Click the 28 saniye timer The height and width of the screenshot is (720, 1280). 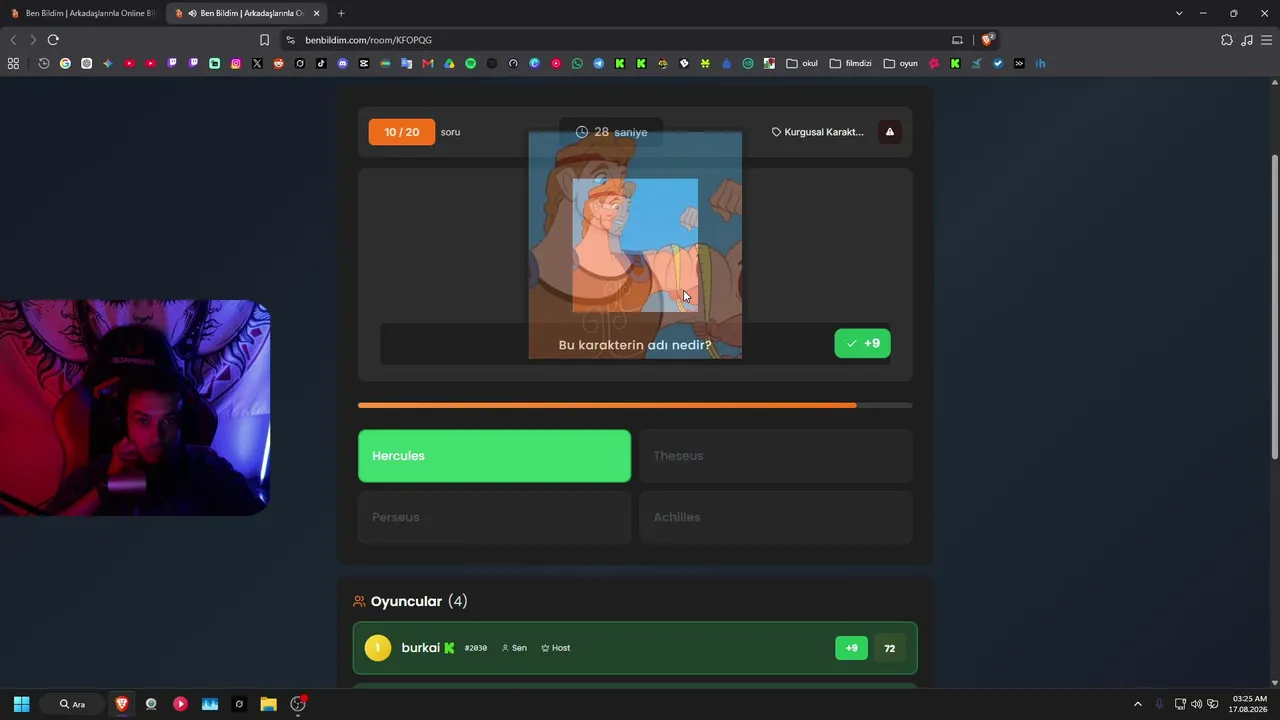[612, 132]
